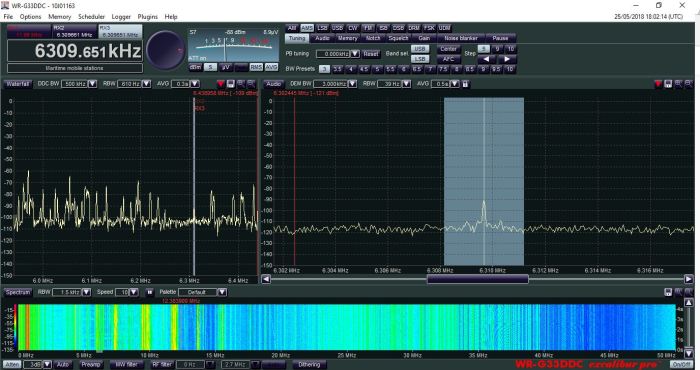The image size is (700, 370).
Task: Click the Center button
Action: point(448,49)
